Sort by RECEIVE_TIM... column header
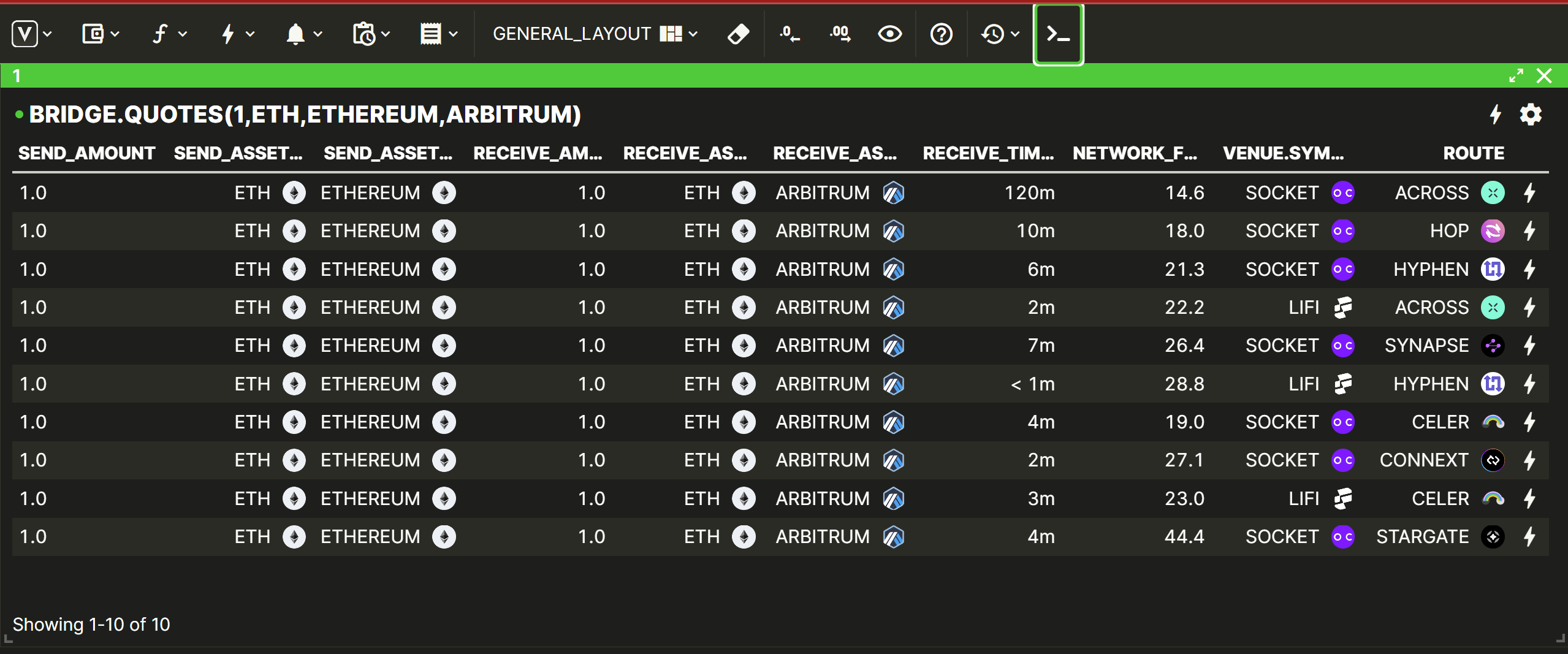Viewport: 1568px width, 654px height. point(988,153)
